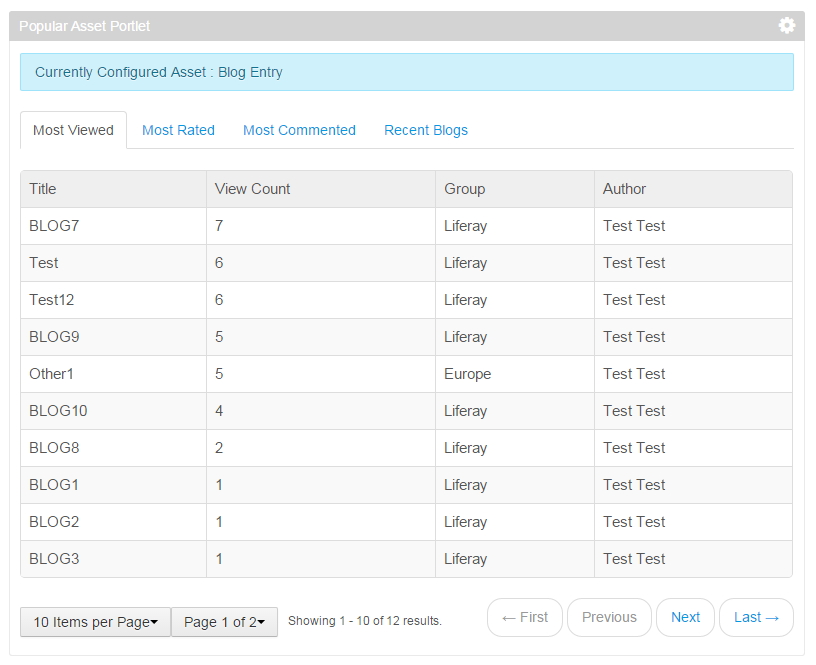Click the Author column header
Screen dimensions: 816x665
tap(624, 189)
